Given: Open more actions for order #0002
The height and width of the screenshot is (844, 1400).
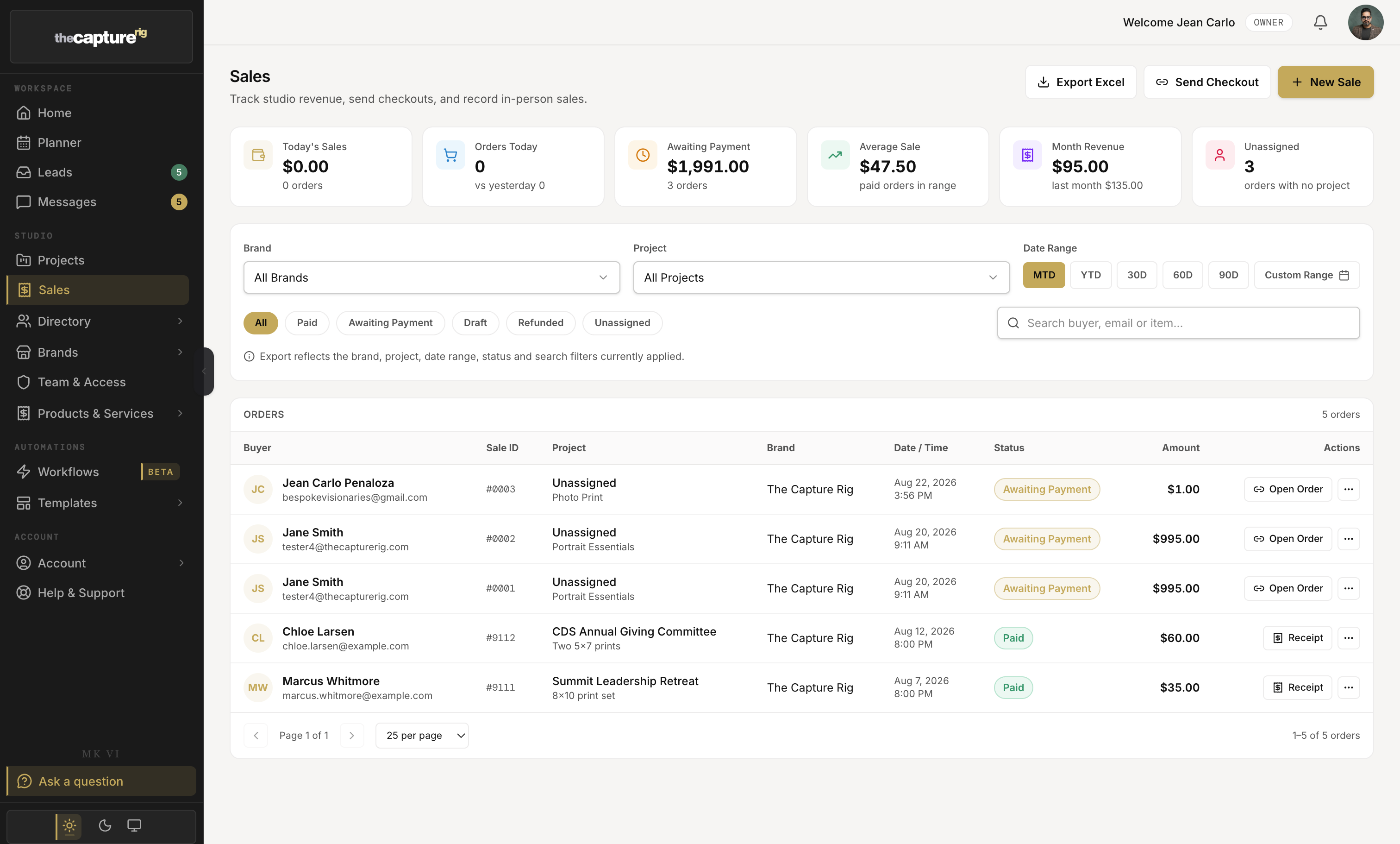Looking at the screenshot, I should (x=1348, y=538).
